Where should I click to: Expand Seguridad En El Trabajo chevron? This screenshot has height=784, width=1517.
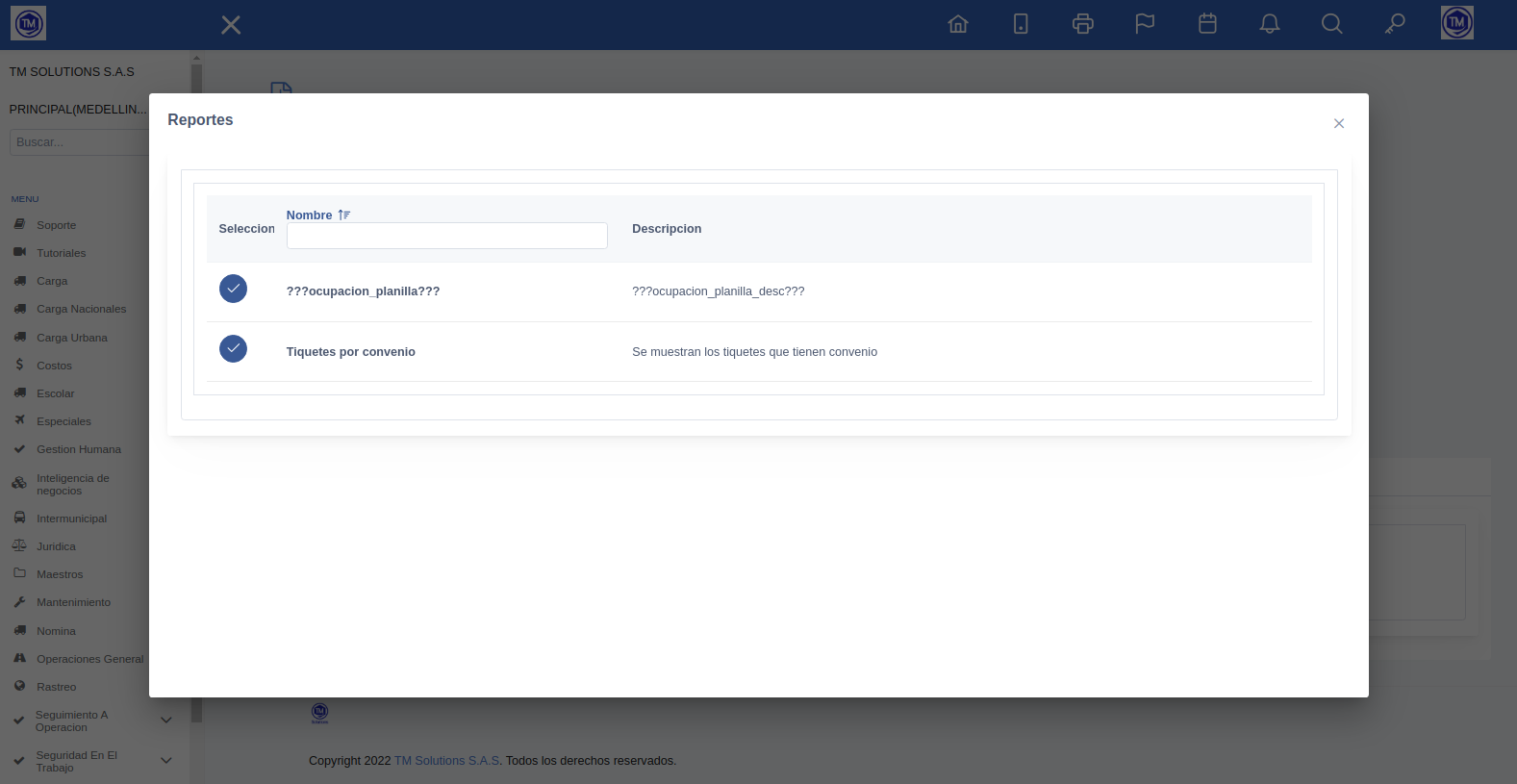(165, 761)
